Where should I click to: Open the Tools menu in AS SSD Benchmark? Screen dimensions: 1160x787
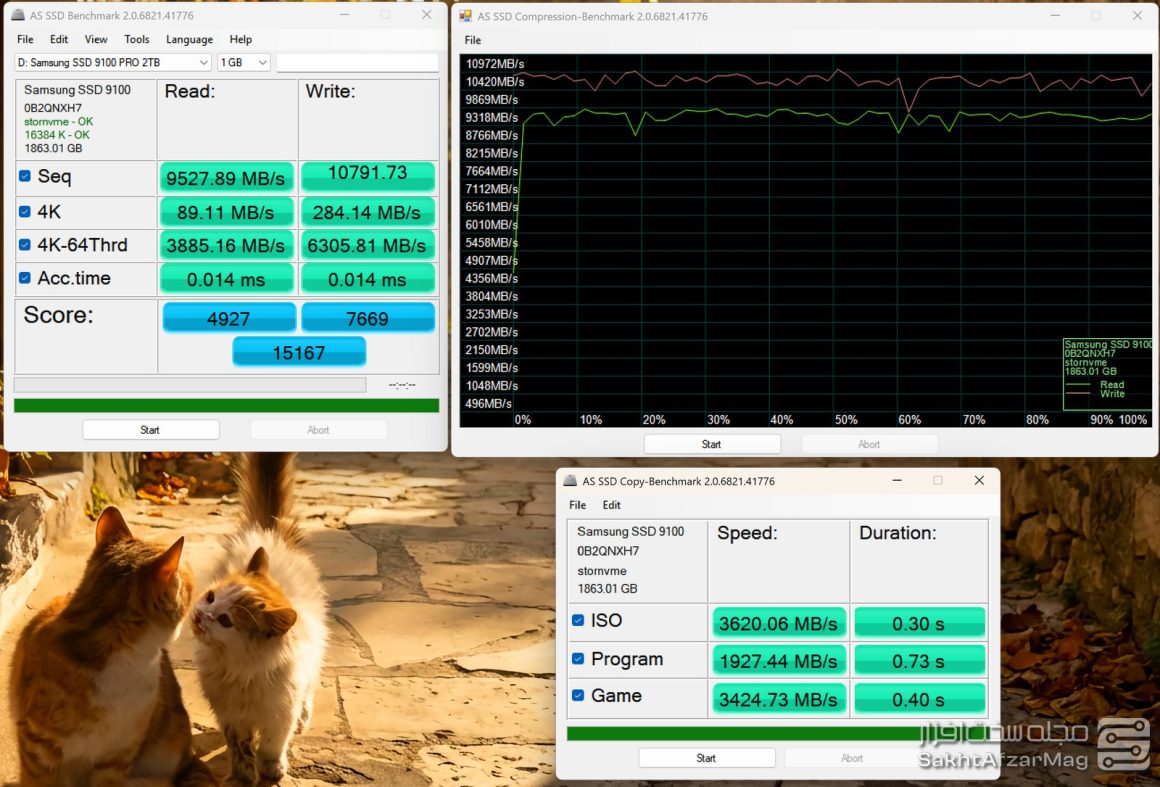click(x=137, y=39)
